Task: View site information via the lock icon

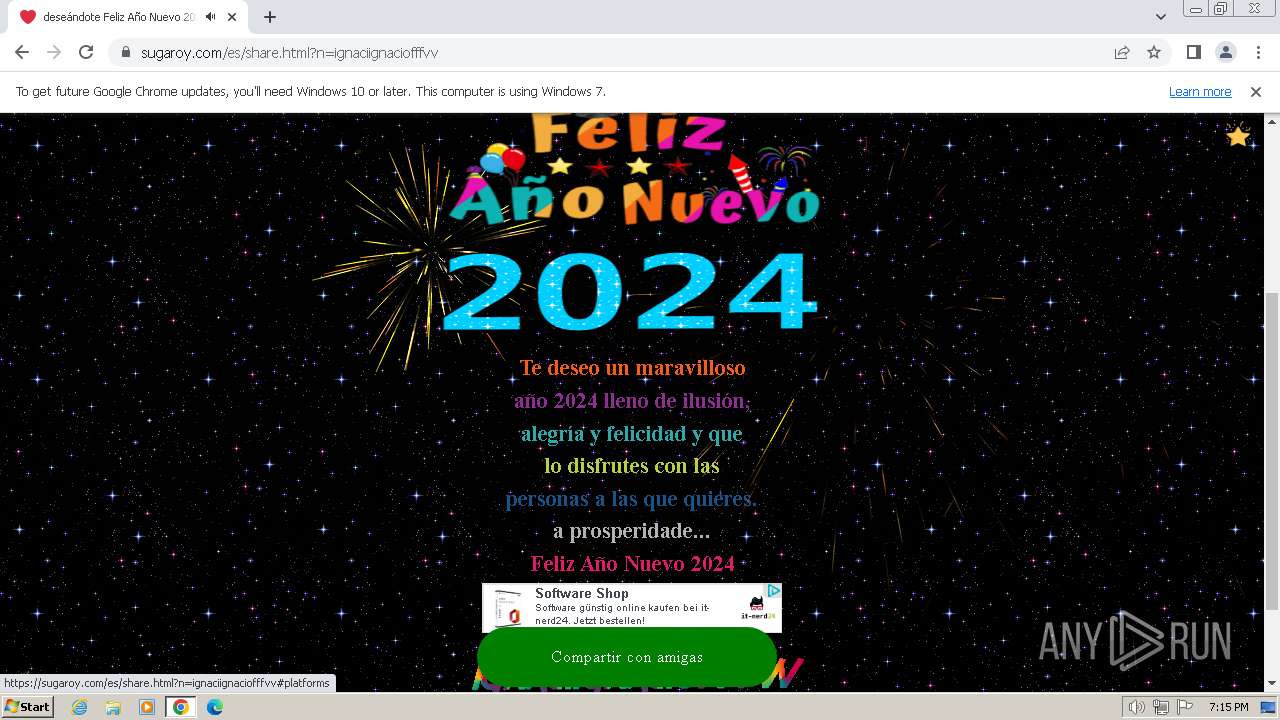Action: tap(126, 52)
